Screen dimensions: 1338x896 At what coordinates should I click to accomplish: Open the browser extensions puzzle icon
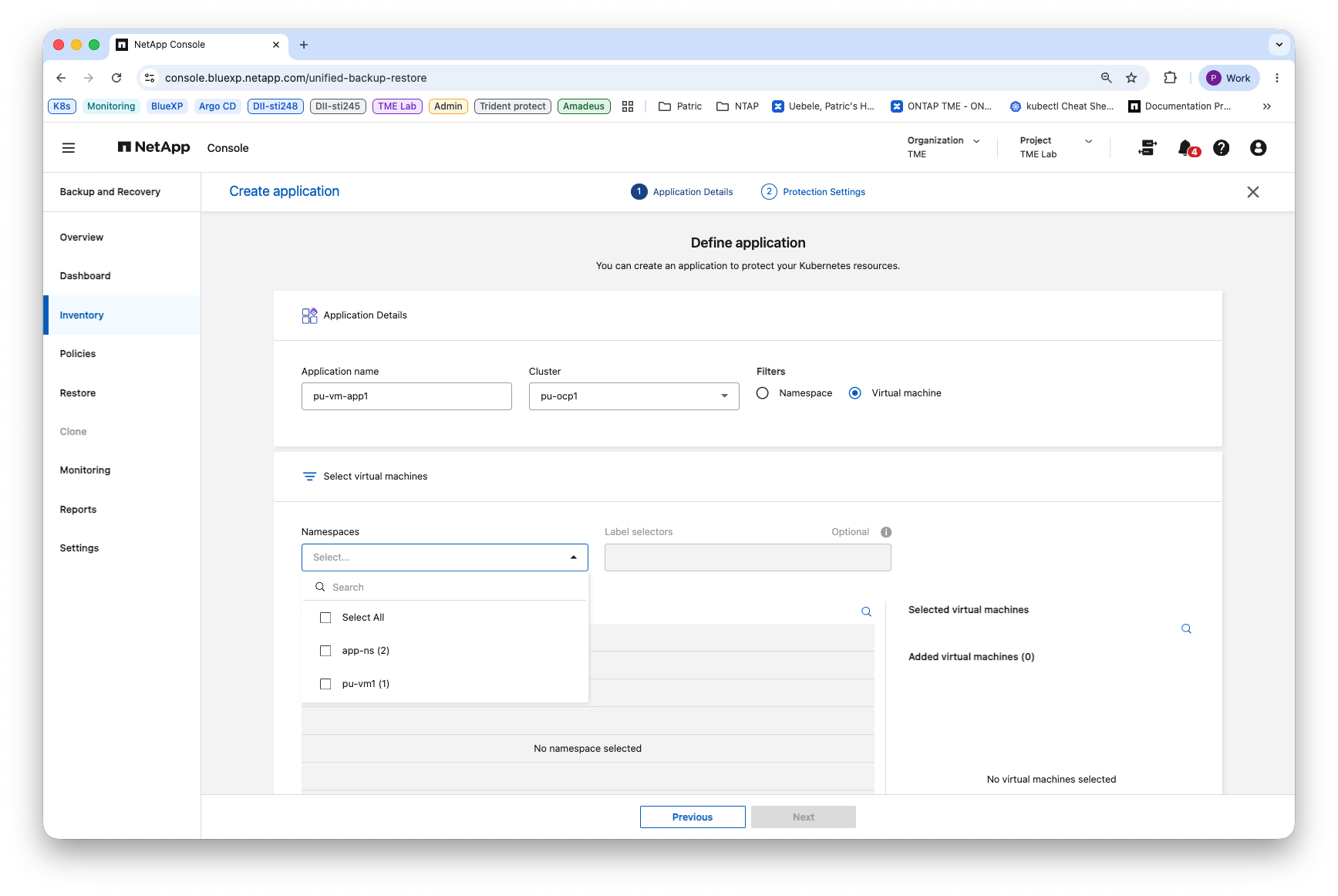[x=1170, y=78]
